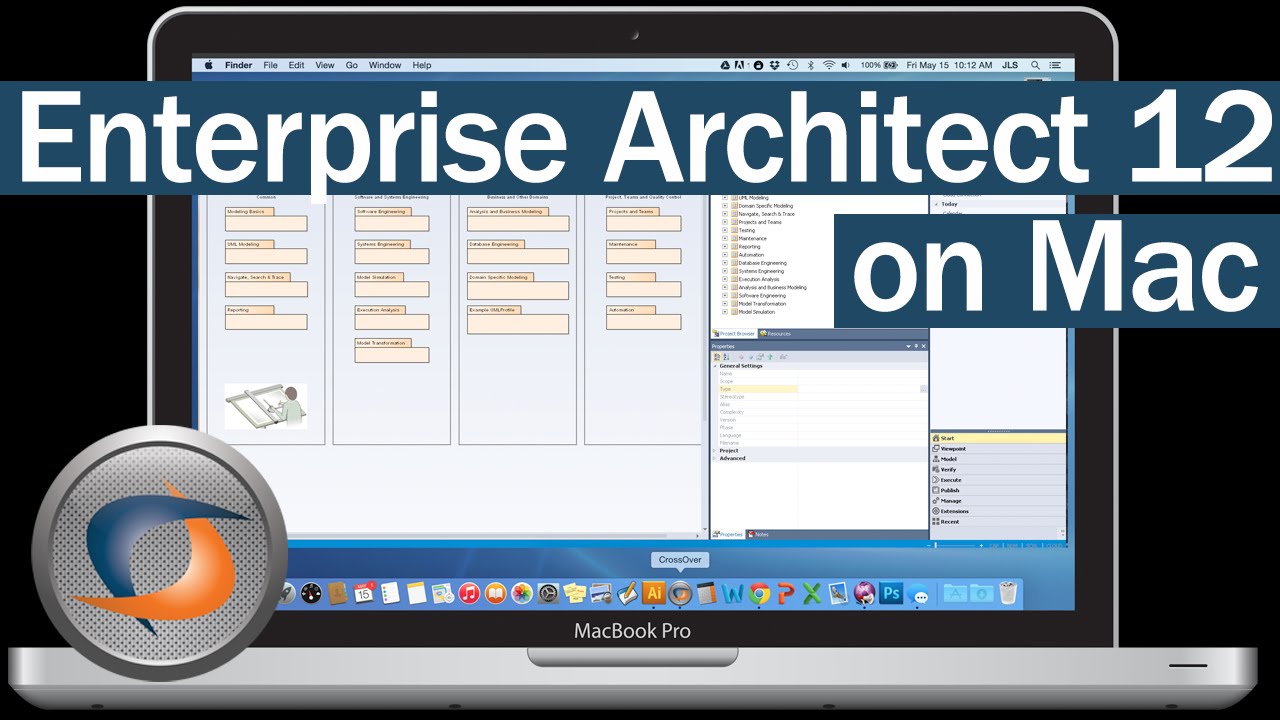Open the Publish category
This screenshot has width=1280, height=720.
click(998, 490)
